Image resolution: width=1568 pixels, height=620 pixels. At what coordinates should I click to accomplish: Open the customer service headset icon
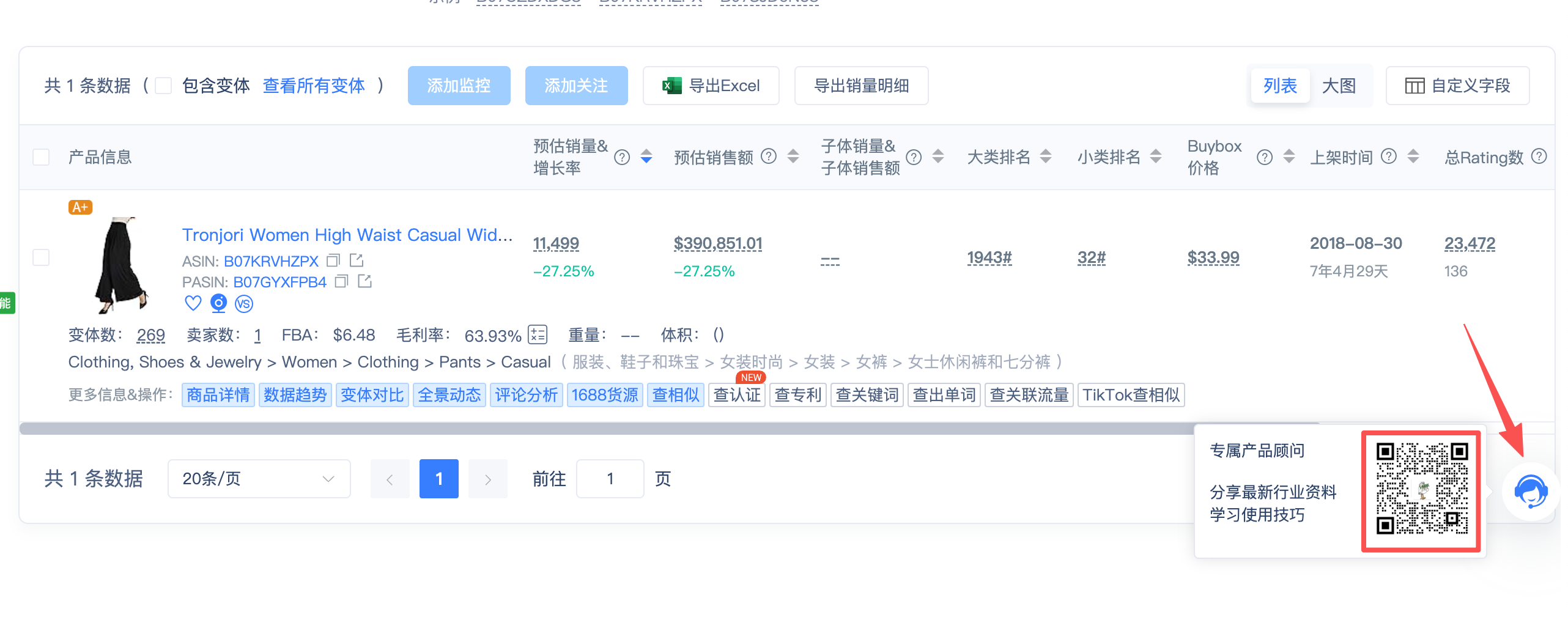[x=1531, y=492]
